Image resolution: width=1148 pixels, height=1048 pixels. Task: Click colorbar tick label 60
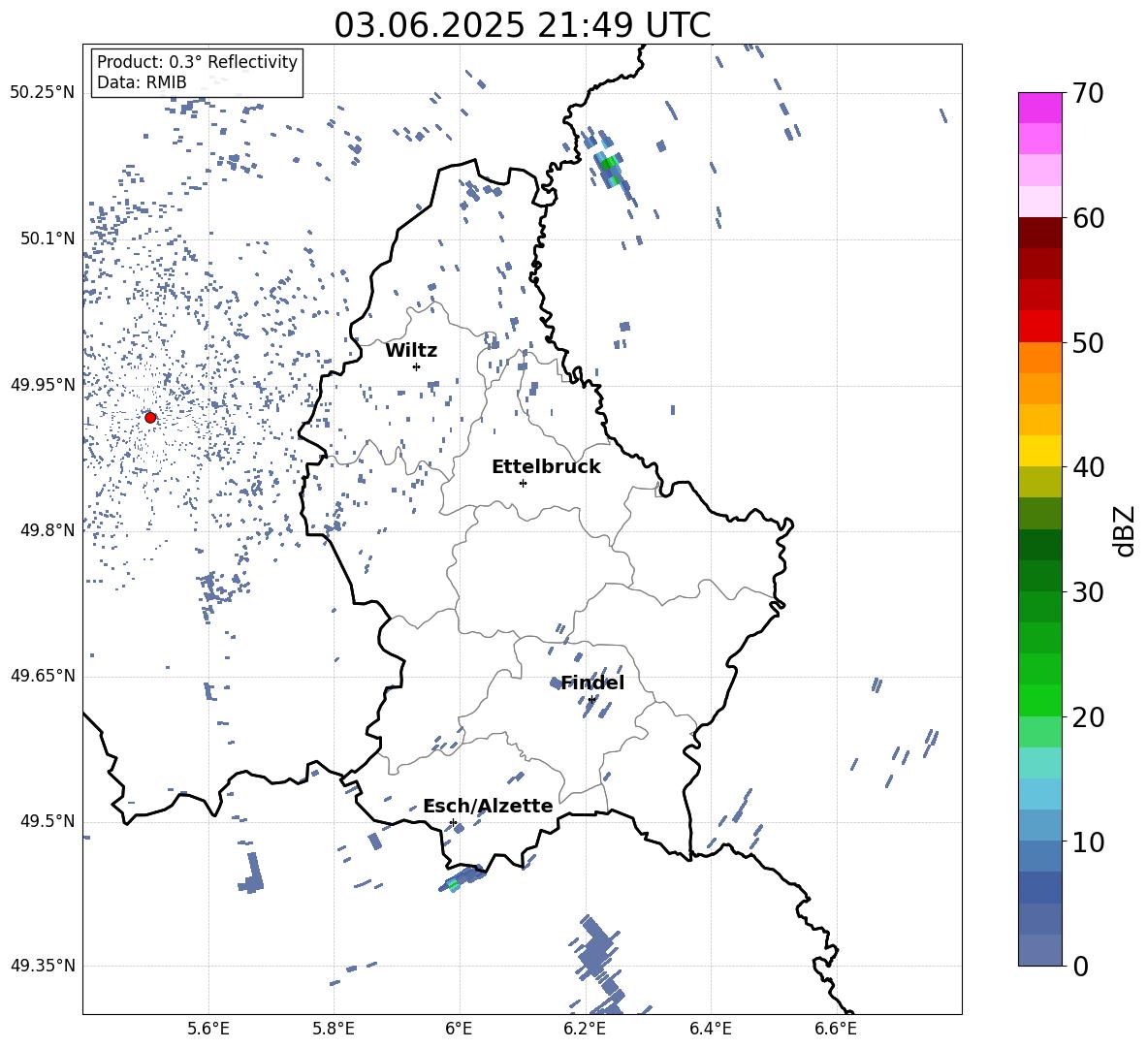1088,218
